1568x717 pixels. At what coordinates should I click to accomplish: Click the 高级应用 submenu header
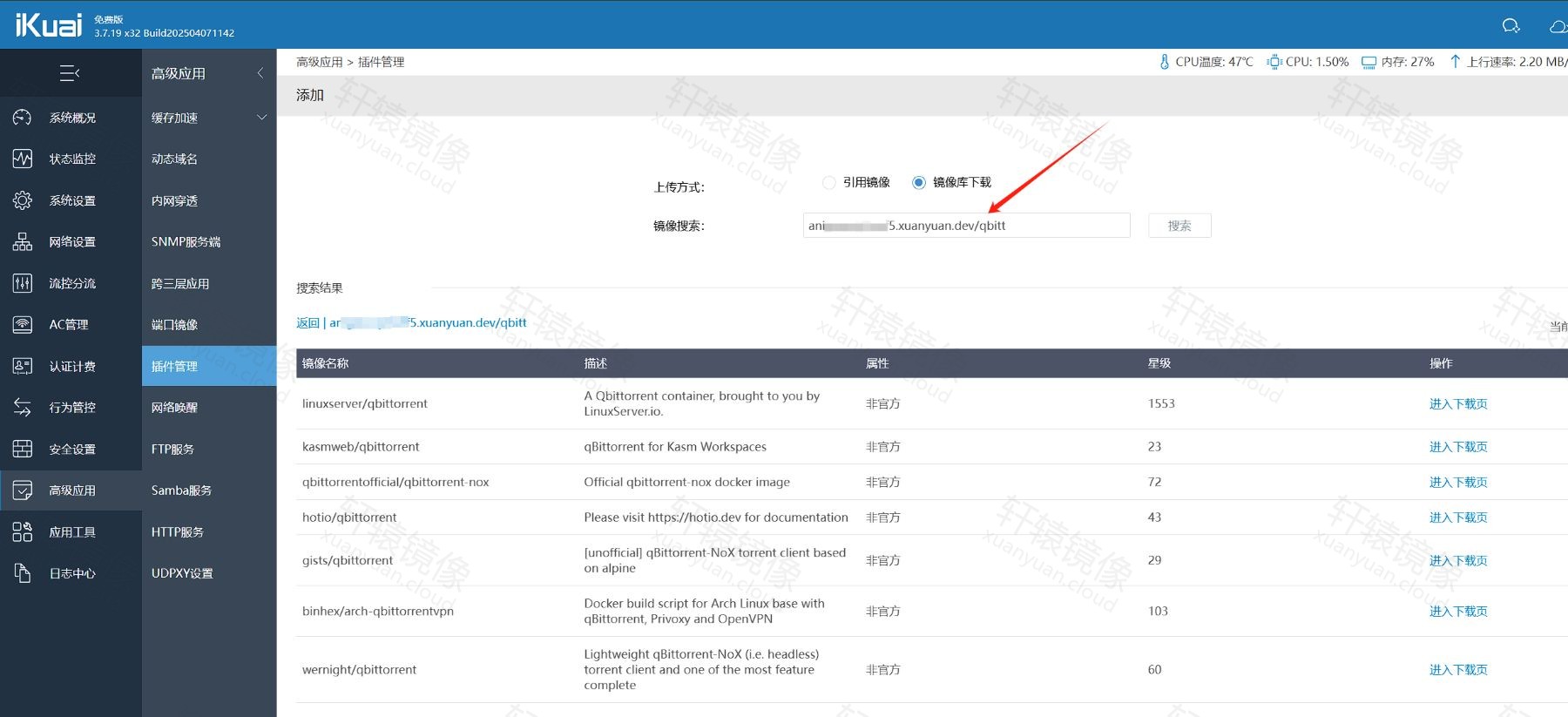(179, 73)
